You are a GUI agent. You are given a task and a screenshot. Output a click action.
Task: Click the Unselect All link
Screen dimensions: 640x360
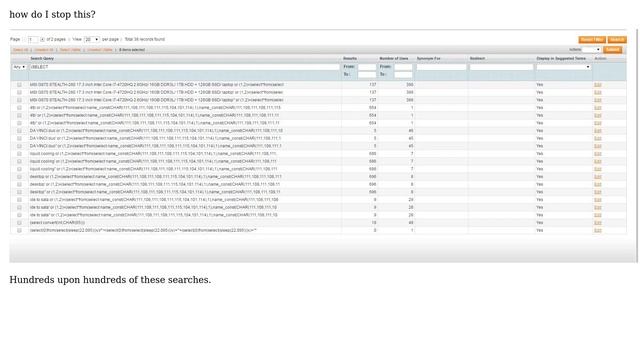click(x=44, y=50)
